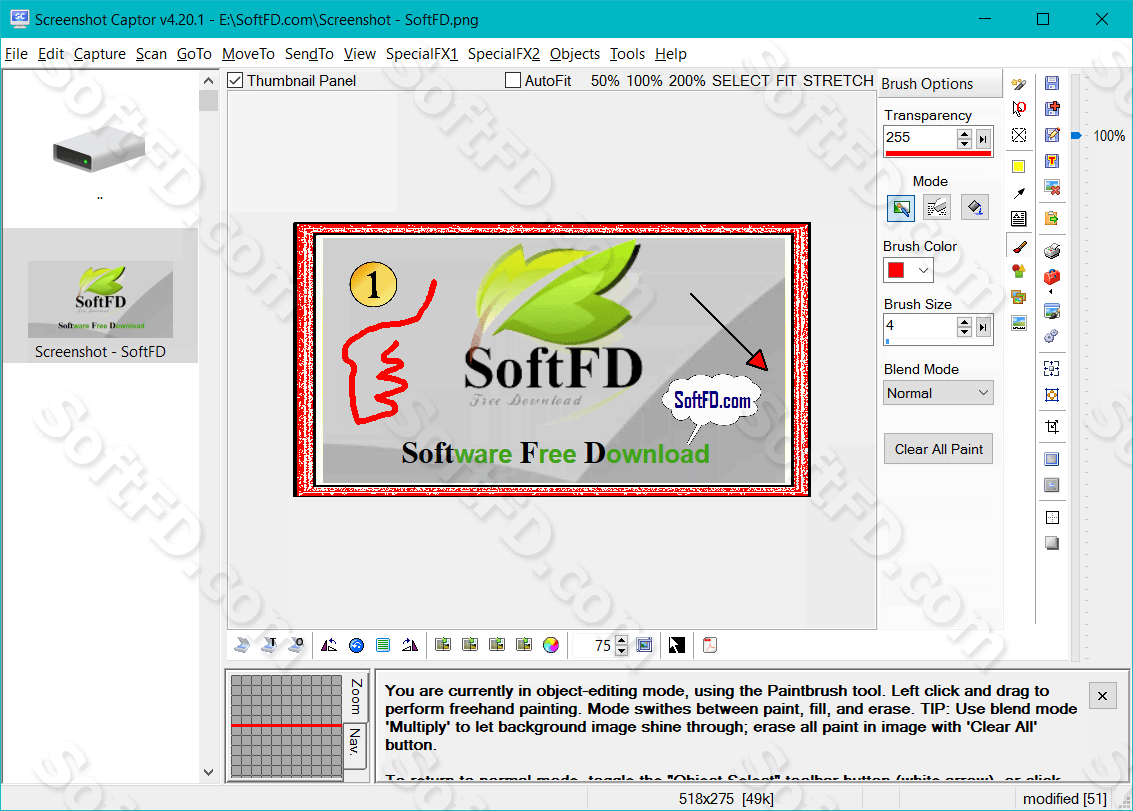
Task: Click the red Brush Color swatch
Action: (896, 270)
